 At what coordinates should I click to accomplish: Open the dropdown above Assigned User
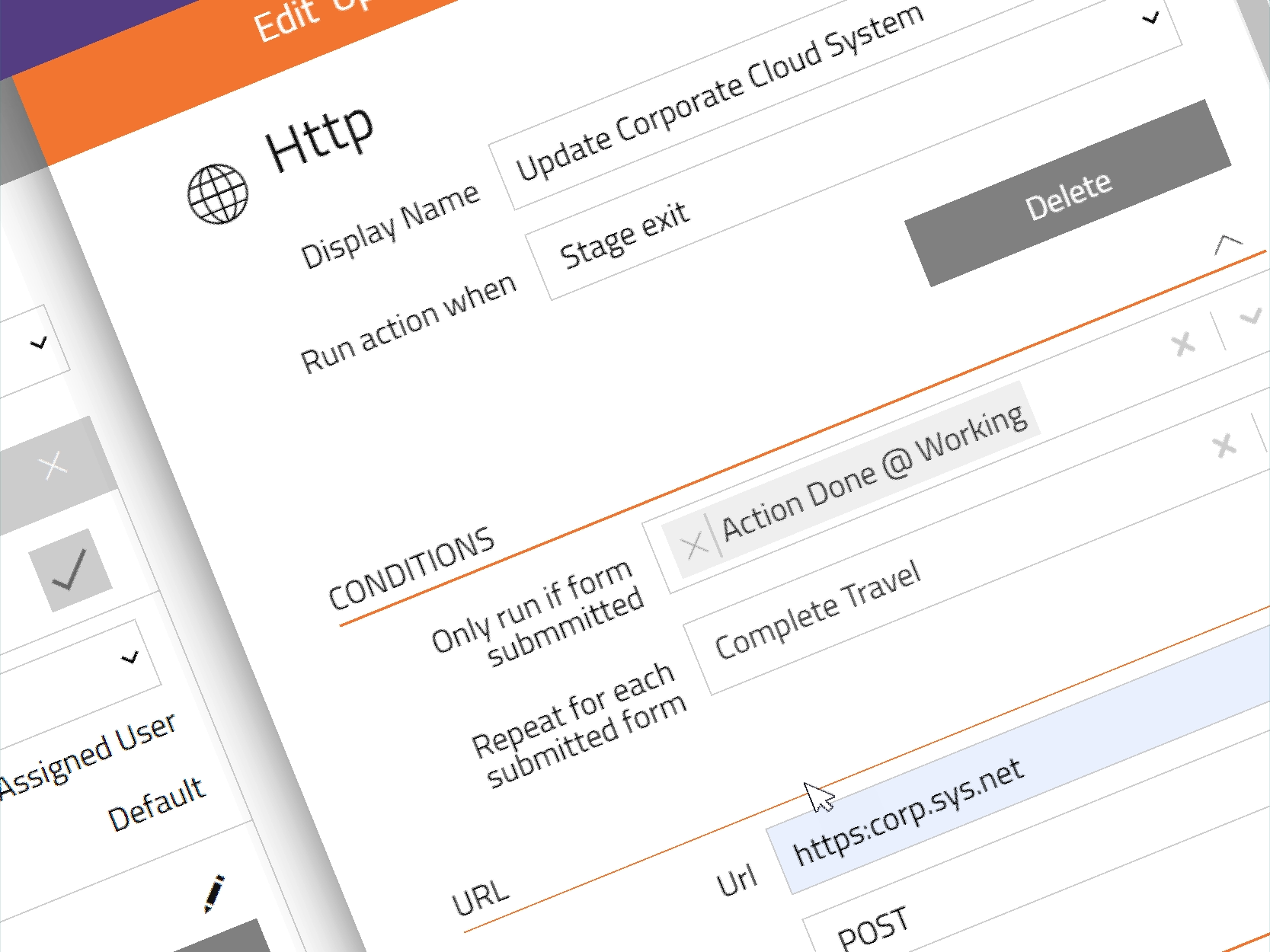(130, 657)
